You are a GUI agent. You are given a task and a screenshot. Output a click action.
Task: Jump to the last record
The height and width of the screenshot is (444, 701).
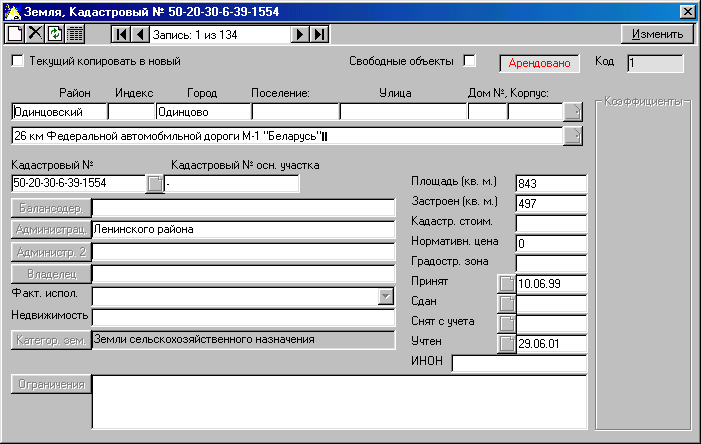[319, 34]
